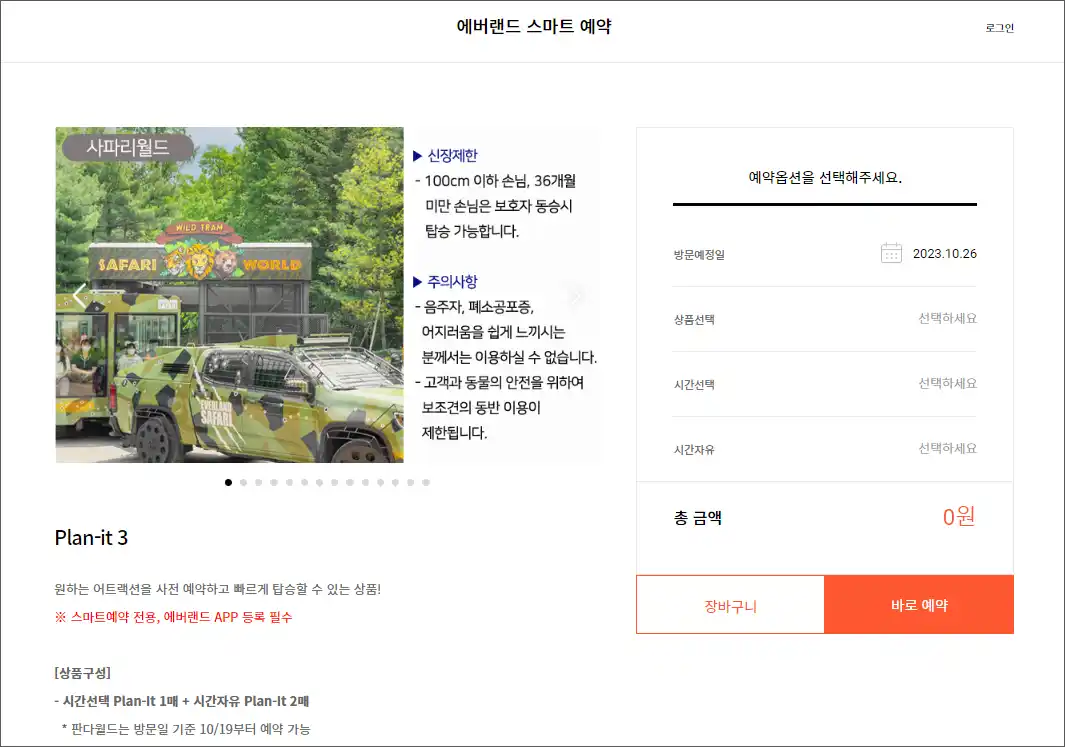Image resolution: width=1065 pixels, height=747 pixels.
Task: Go to second carousel slide dot
Action: (x=243, y=482)
